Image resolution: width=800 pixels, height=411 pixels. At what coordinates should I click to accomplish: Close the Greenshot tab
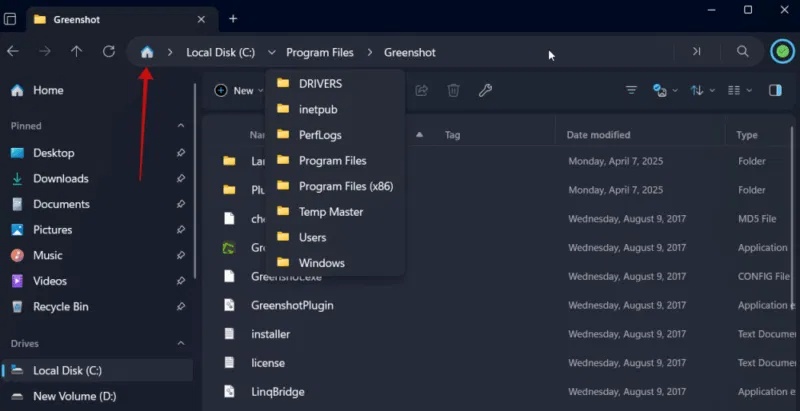coord(201,19)
